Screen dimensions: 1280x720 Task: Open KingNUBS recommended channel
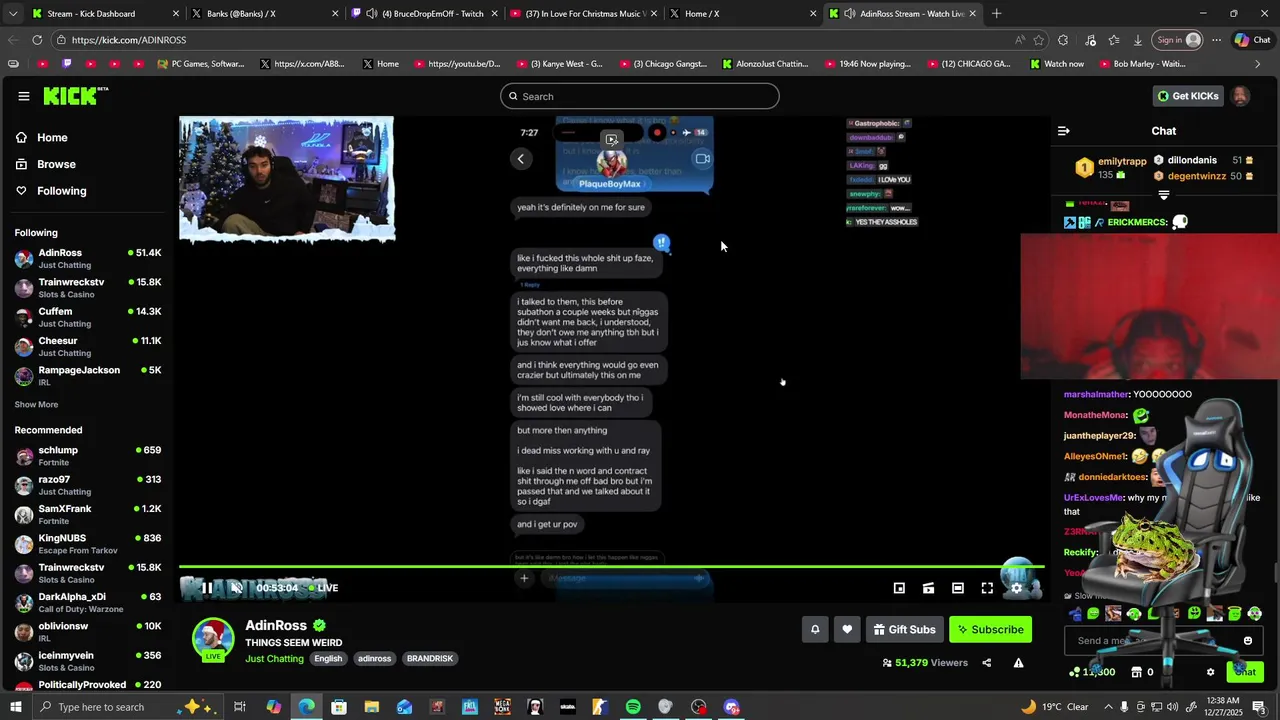pos(88,543)
